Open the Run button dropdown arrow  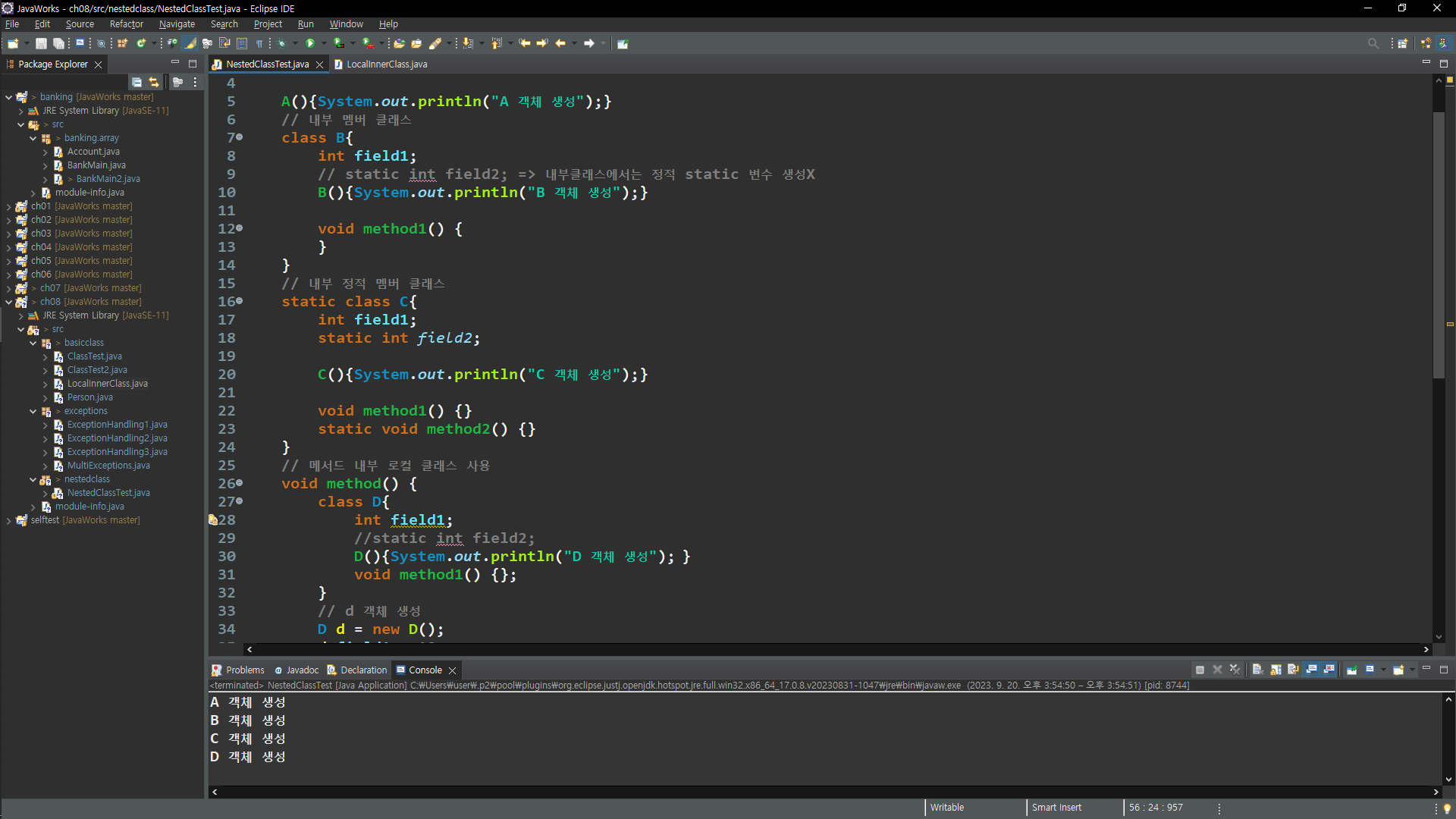tap(324, 43)
